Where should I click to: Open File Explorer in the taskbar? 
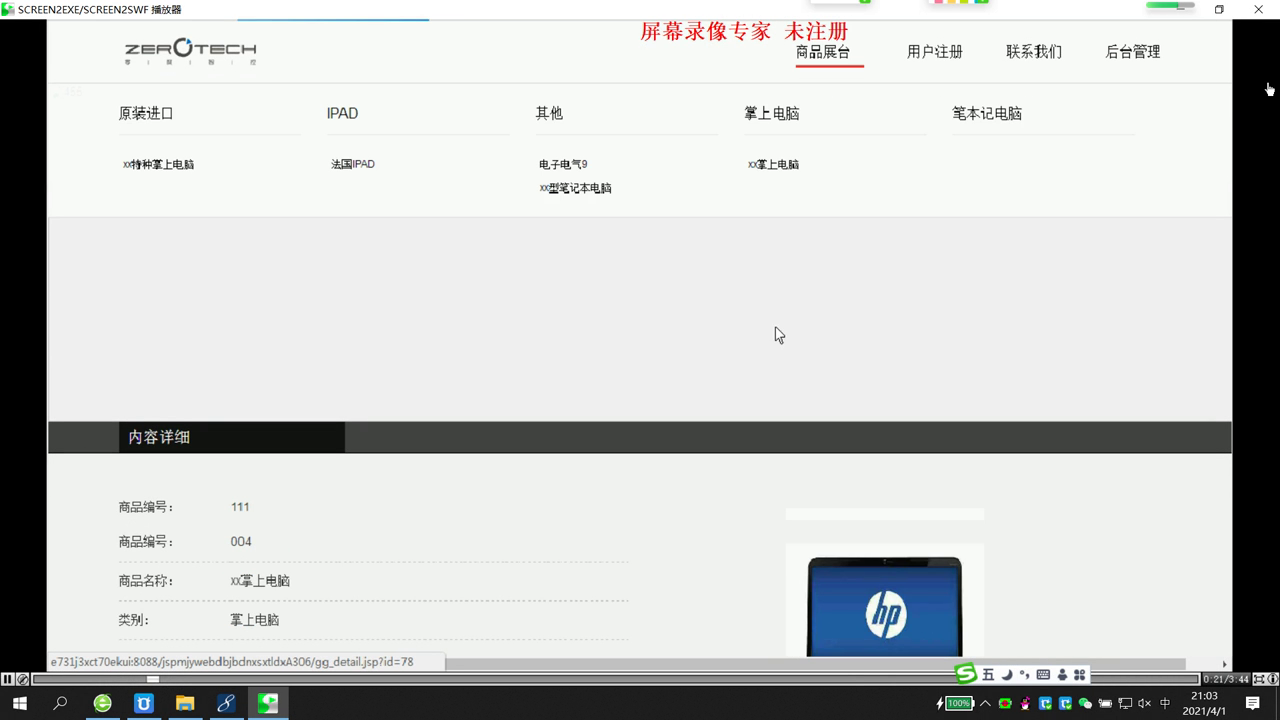pos(185,703)
